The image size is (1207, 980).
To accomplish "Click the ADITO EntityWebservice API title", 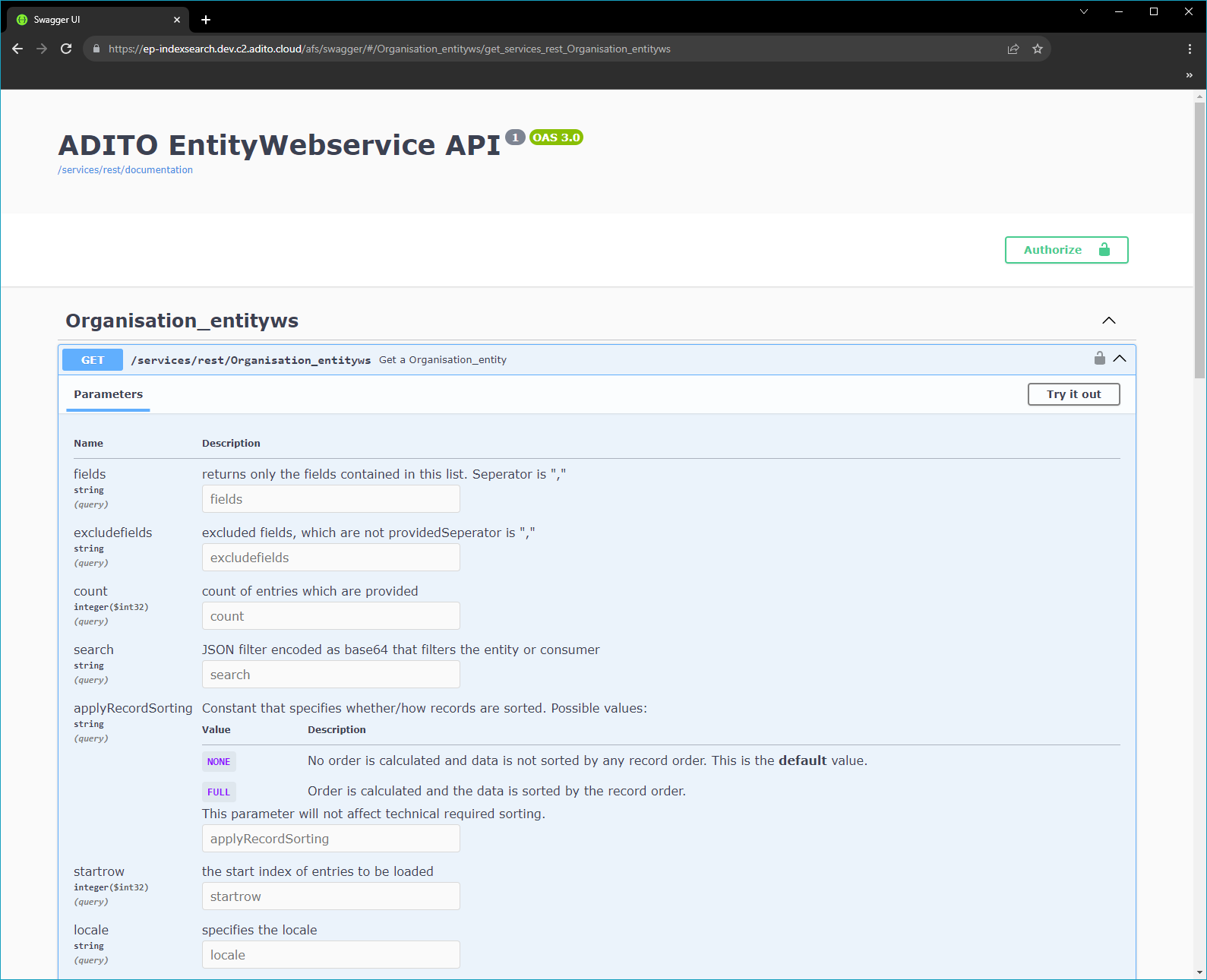I will pyautogui.click(x=280, y=145).
